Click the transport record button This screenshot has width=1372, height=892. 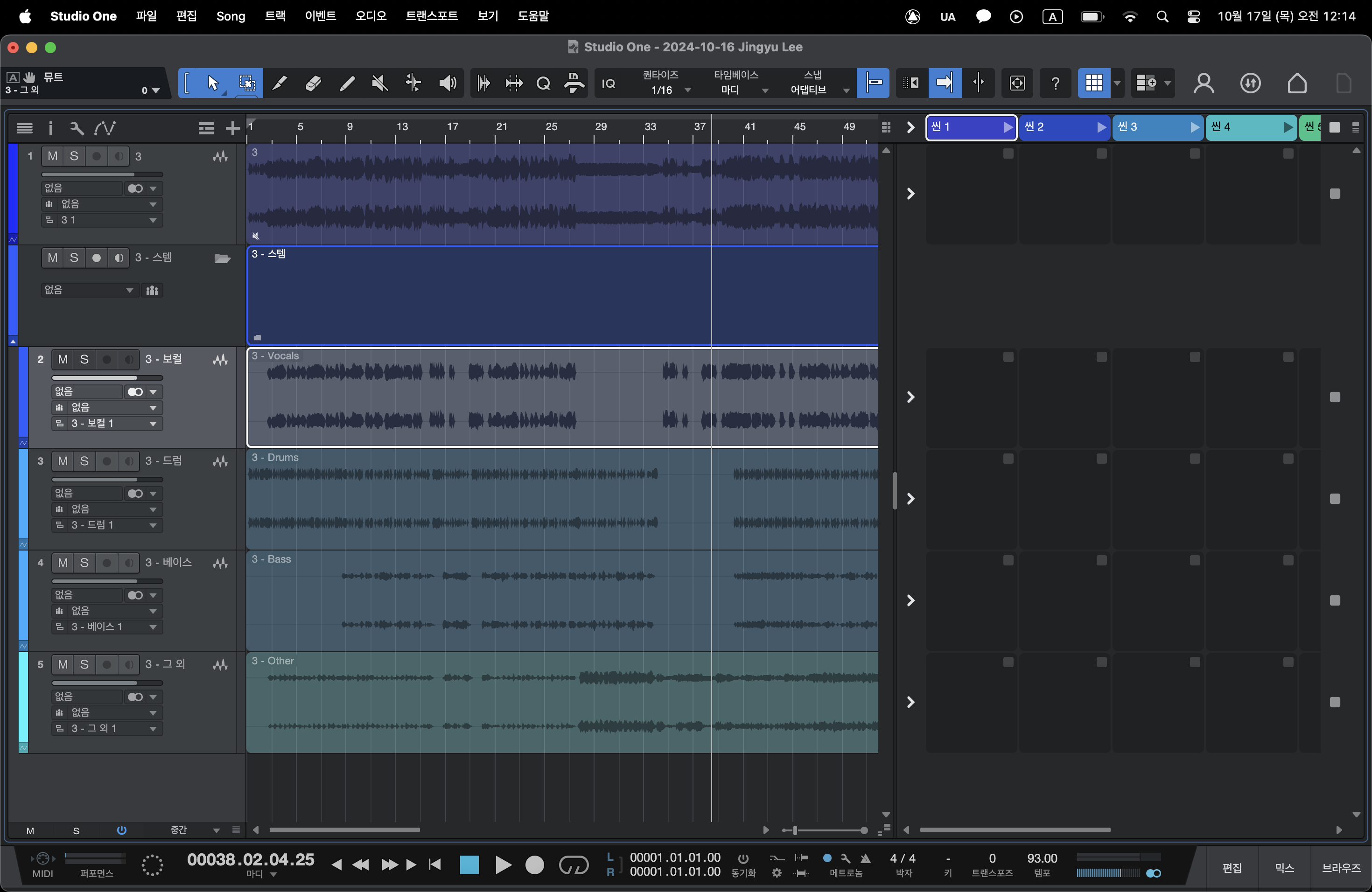pos(534,864)
